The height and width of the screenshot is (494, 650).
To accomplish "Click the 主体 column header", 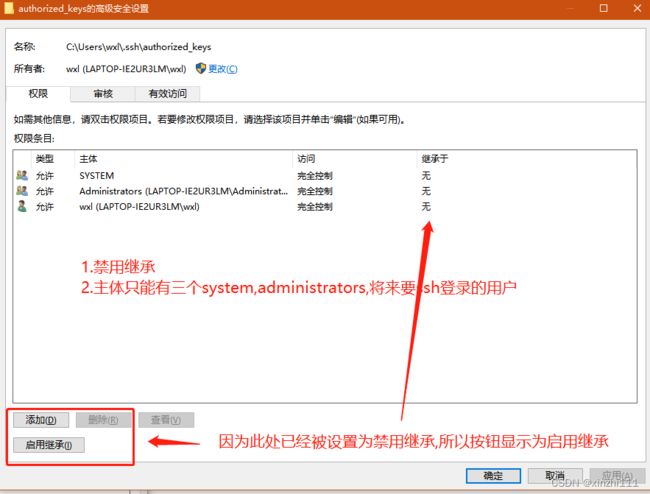I will click(184, 159).
